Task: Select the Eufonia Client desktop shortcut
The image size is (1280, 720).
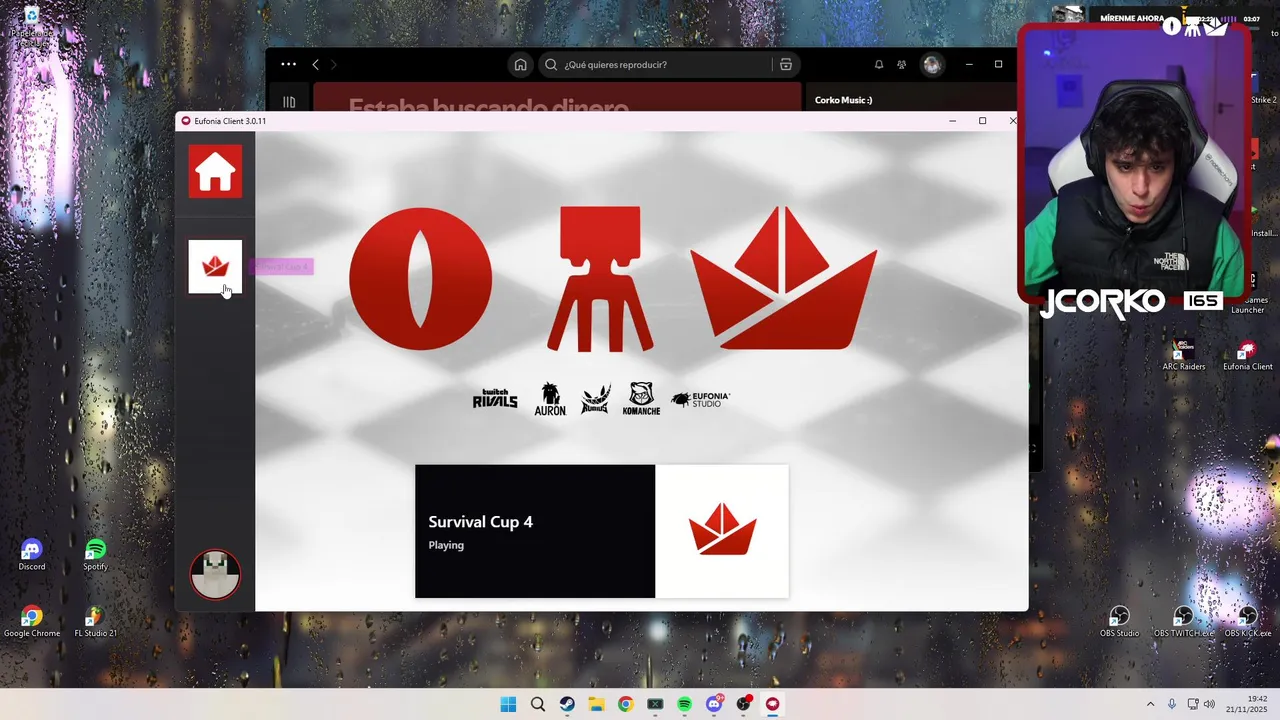Action: coord(1247,355)
